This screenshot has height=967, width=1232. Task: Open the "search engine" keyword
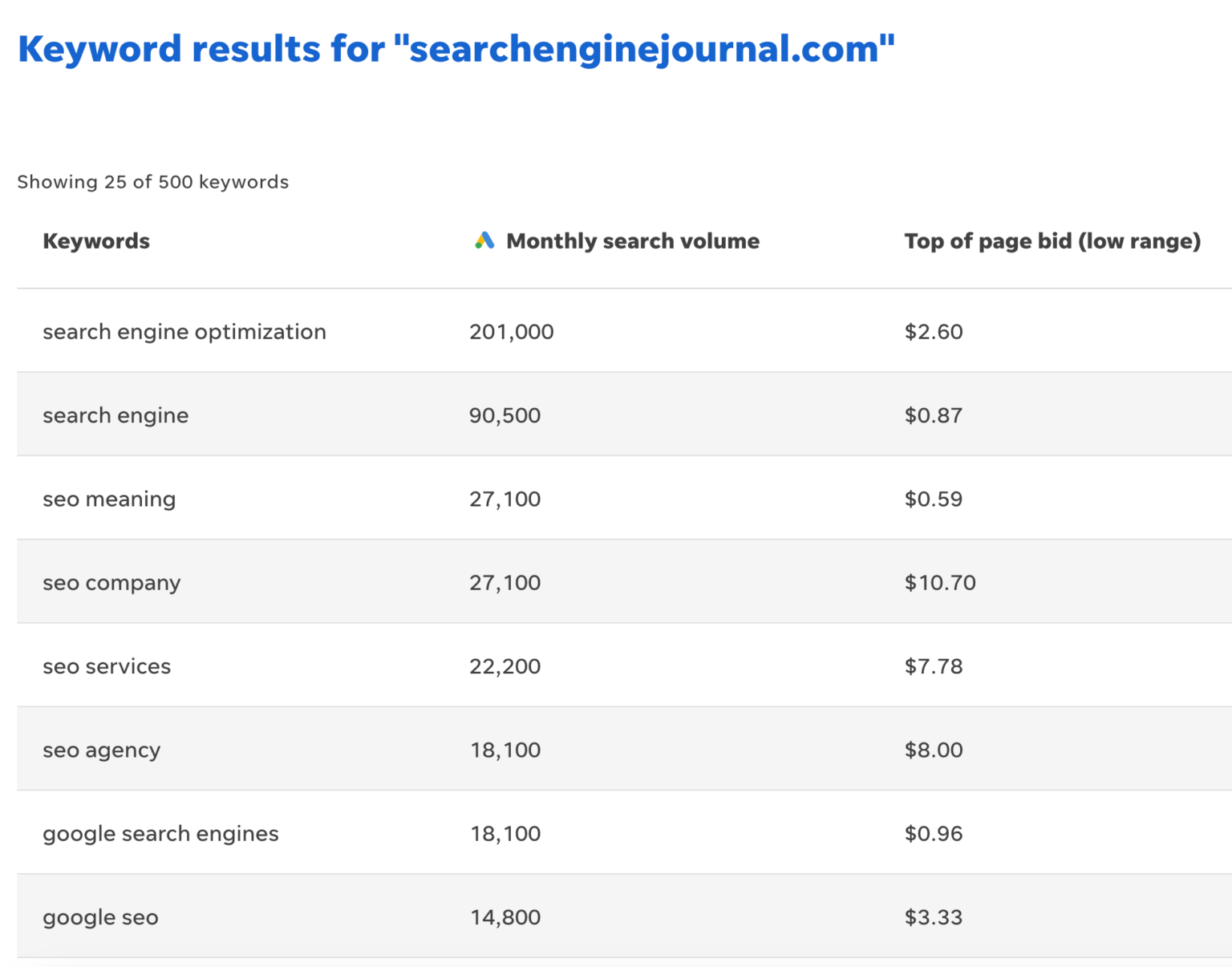point(115,415)
